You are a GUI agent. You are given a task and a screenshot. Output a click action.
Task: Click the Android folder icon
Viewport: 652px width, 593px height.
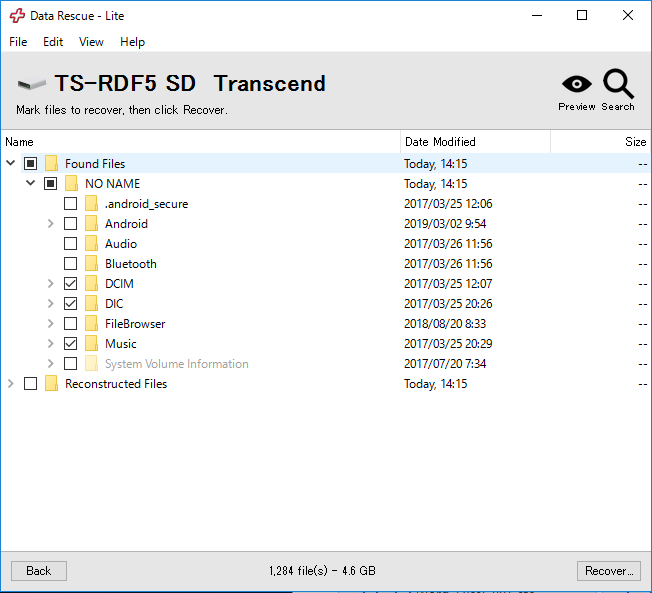[91, 224]
